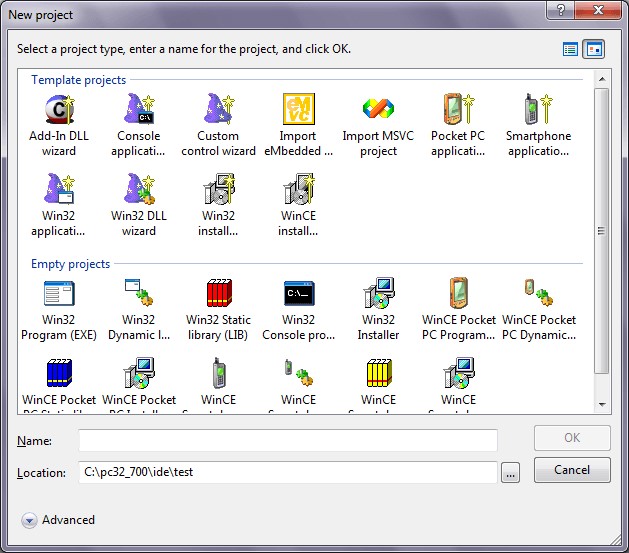Pick Win32 Program (EXE) empty project

tap(59, 294)
